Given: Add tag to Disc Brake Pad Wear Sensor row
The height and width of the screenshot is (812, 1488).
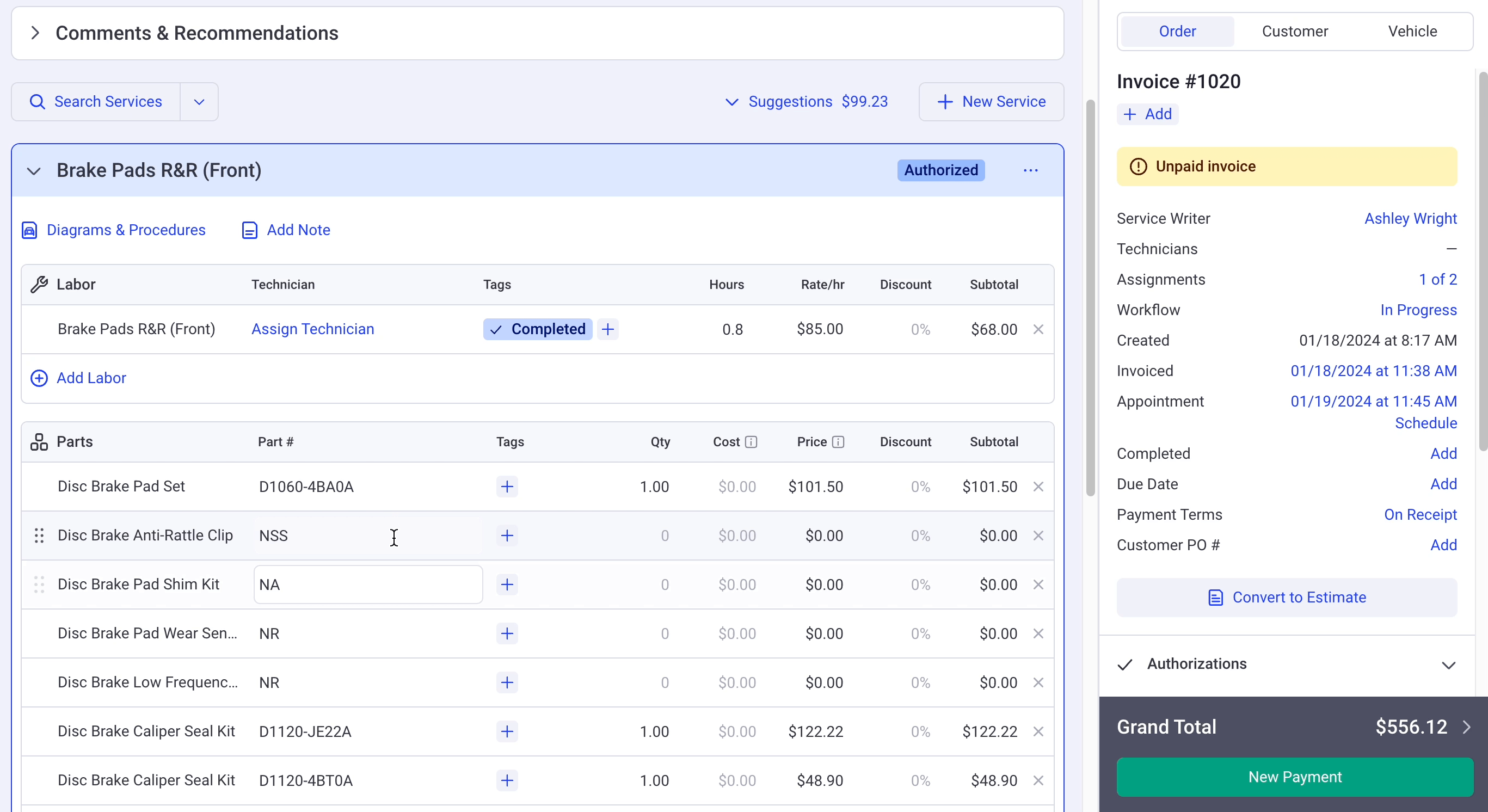Looking at the screenshot, I should [x=507, y=633].
